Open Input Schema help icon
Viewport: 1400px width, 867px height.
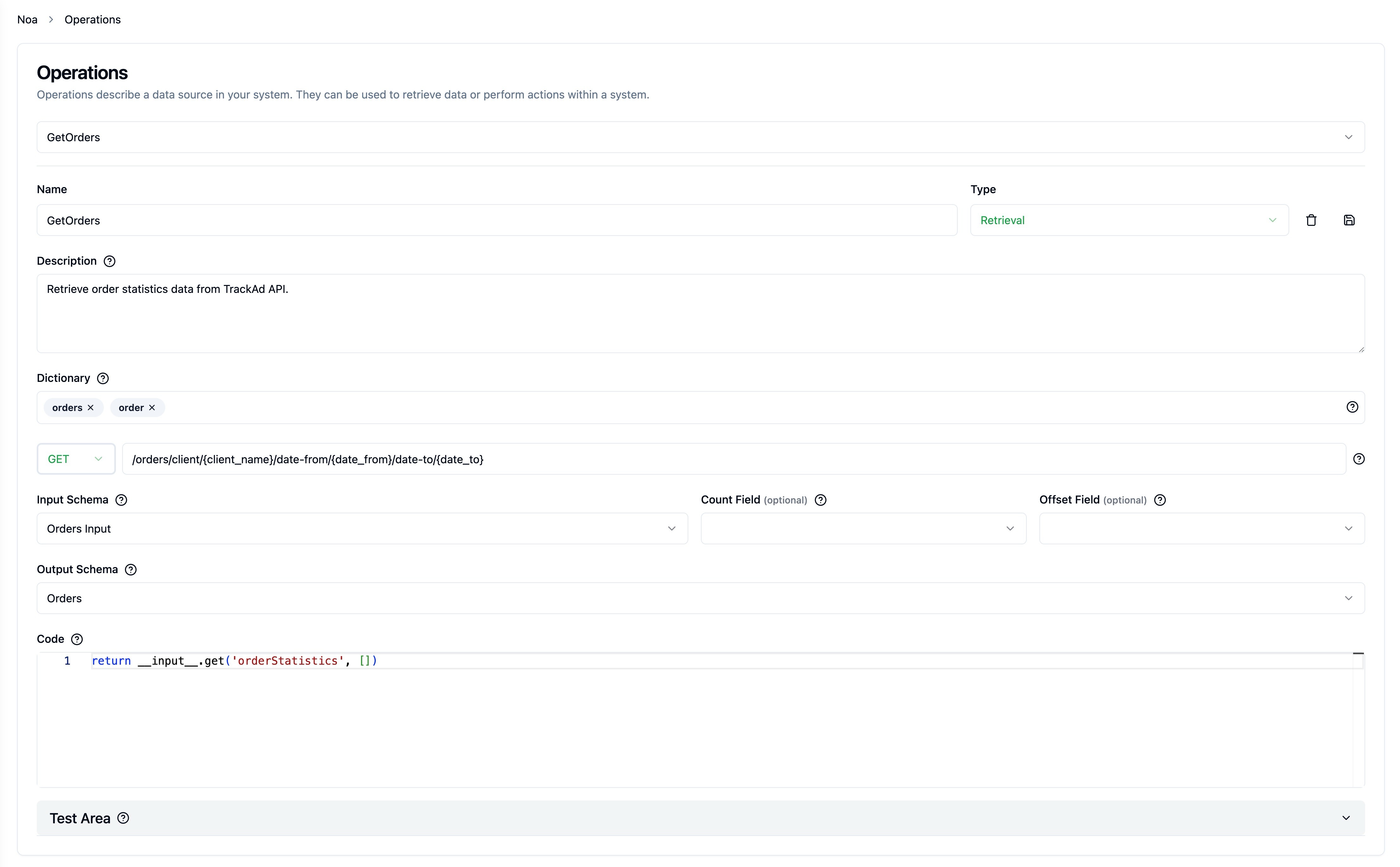121,500
